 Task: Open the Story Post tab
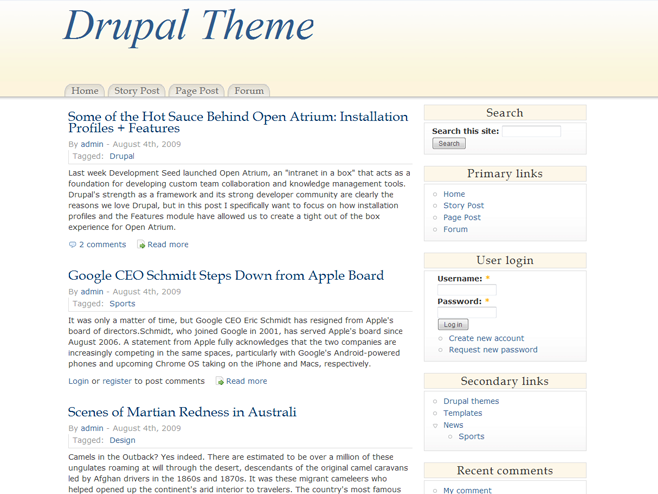pyautogui.click(x=137, y=91)
